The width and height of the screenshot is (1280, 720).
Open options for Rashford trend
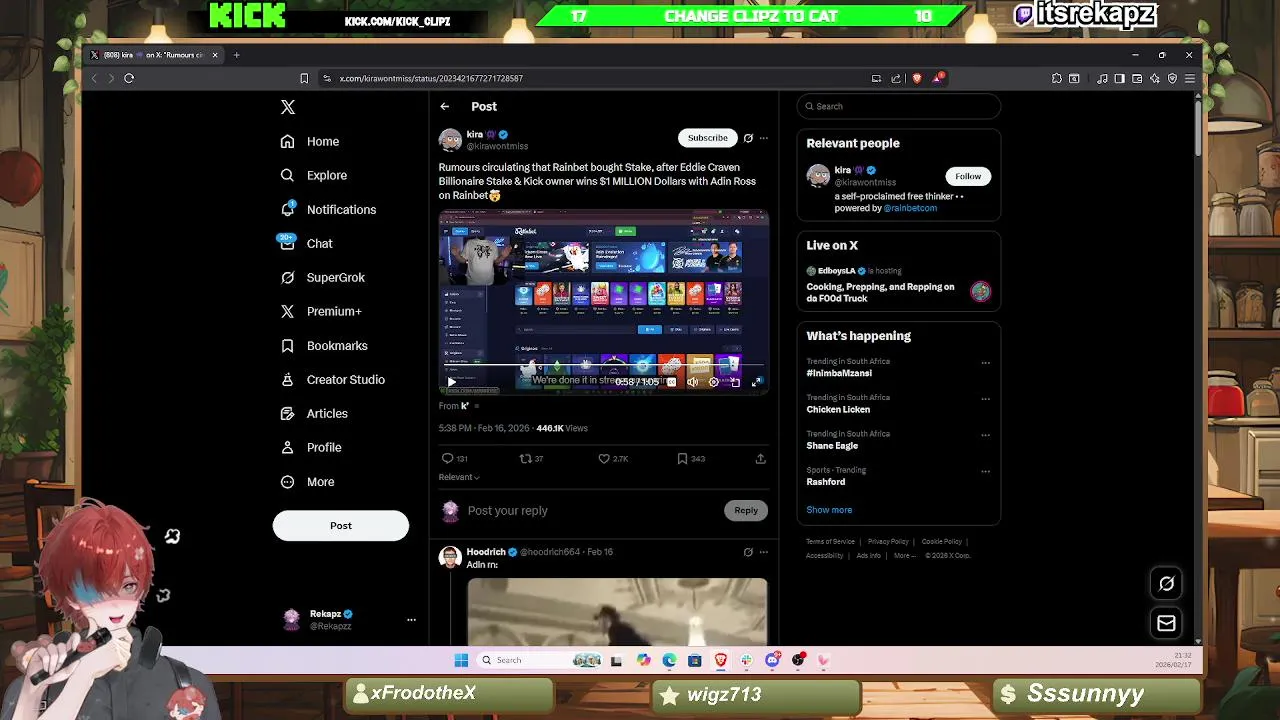coord(986,471)
